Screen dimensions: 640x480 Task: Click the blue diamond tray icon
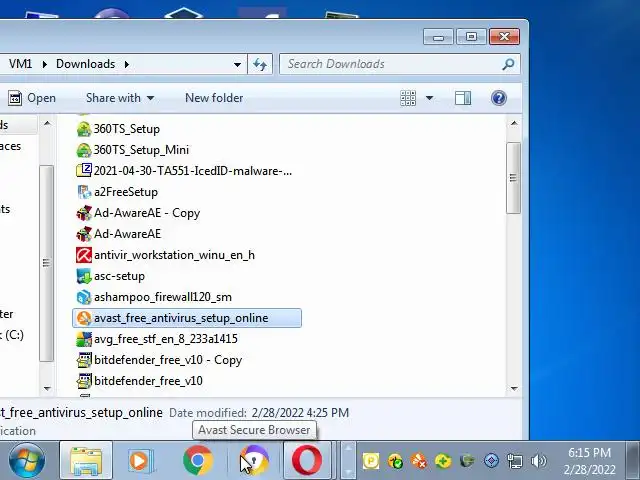tap(491, 461)
